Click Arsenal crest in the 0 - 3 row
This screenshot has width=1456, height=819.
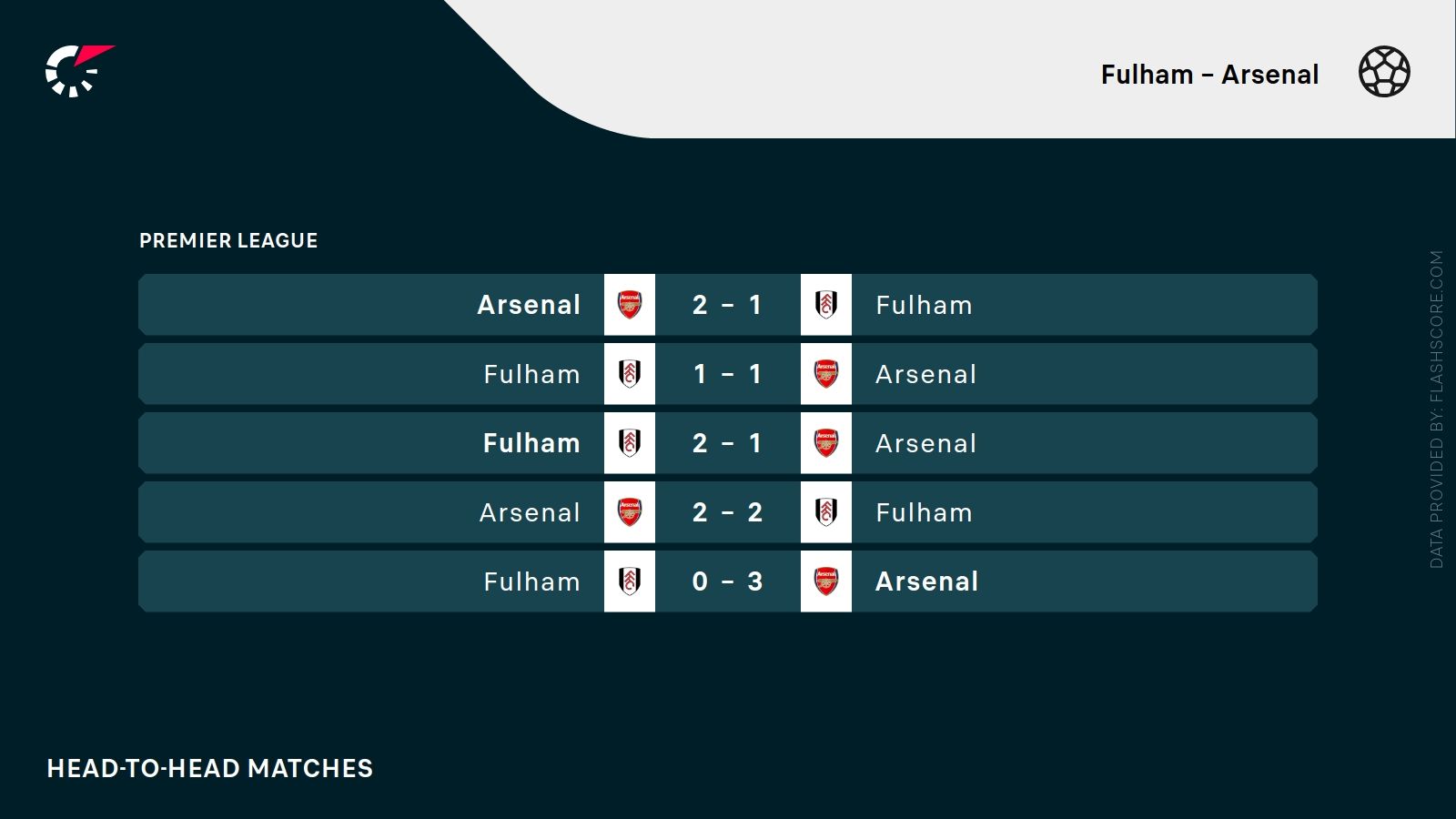[x=826, y=581]
